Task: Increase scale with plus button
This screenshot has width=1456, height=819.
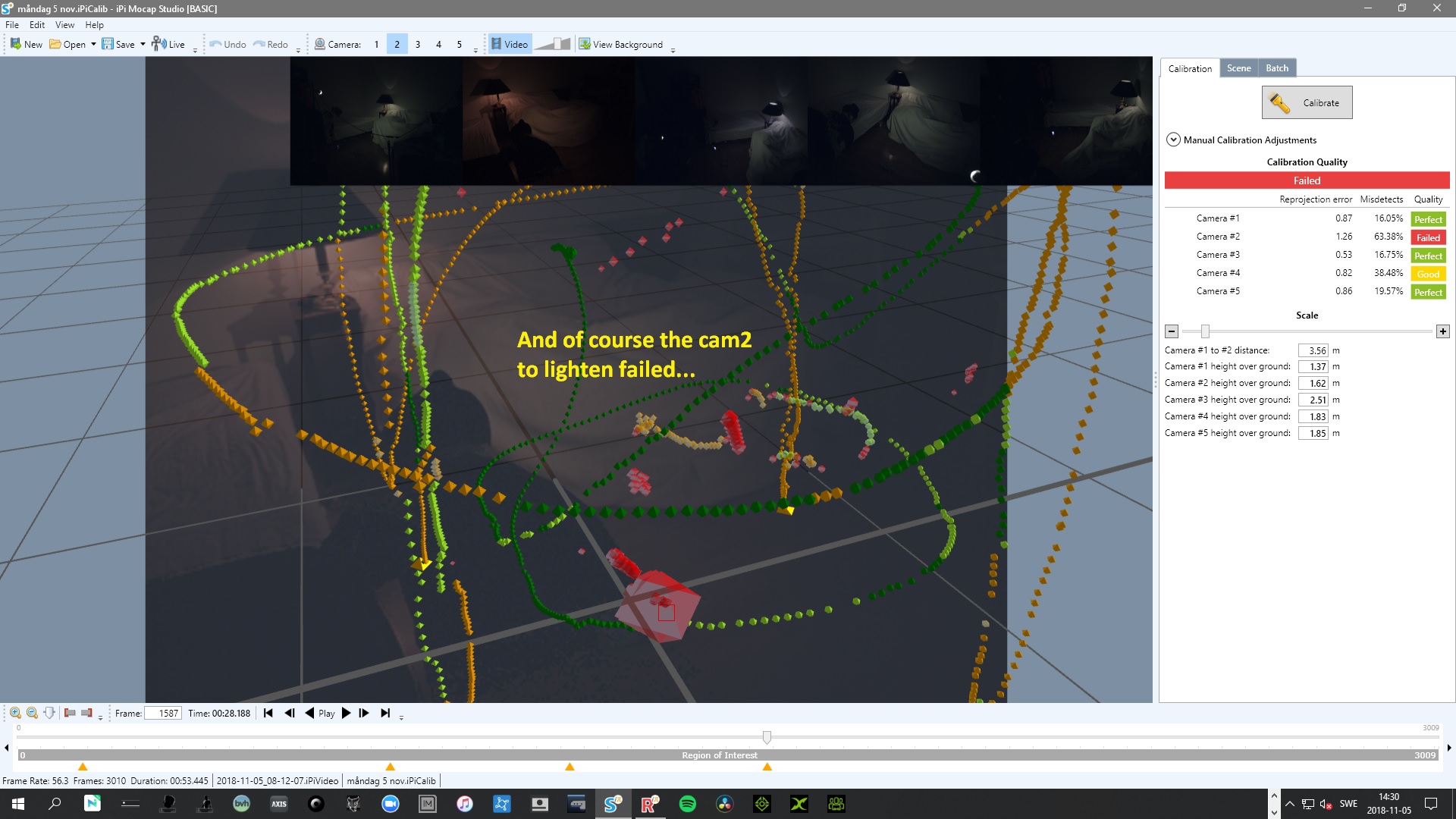Action: [x=1442, y=331]
